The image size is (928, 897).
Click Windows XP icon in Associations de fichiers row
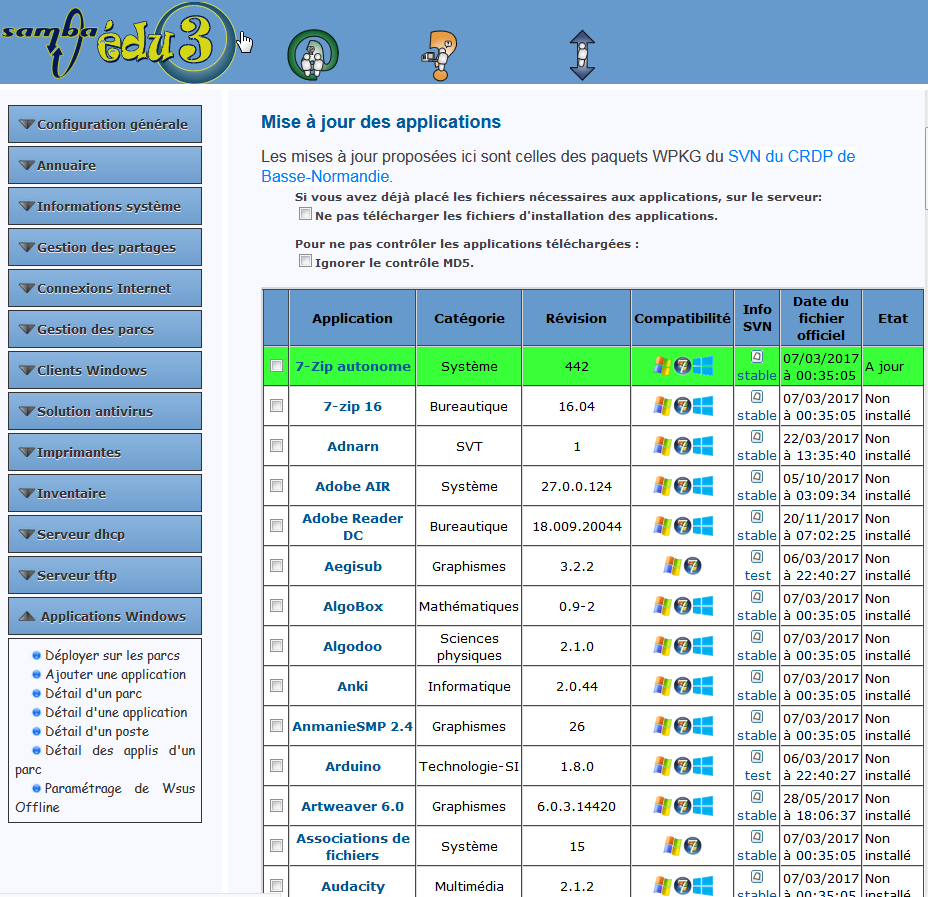pyautogui.click(x=672, y=846)
